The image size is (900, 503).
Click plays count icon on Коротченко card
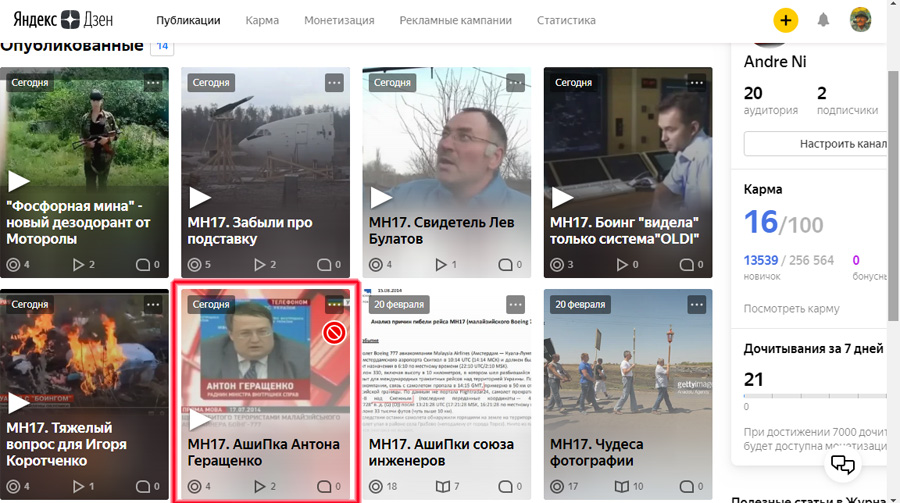click(78, 487)
